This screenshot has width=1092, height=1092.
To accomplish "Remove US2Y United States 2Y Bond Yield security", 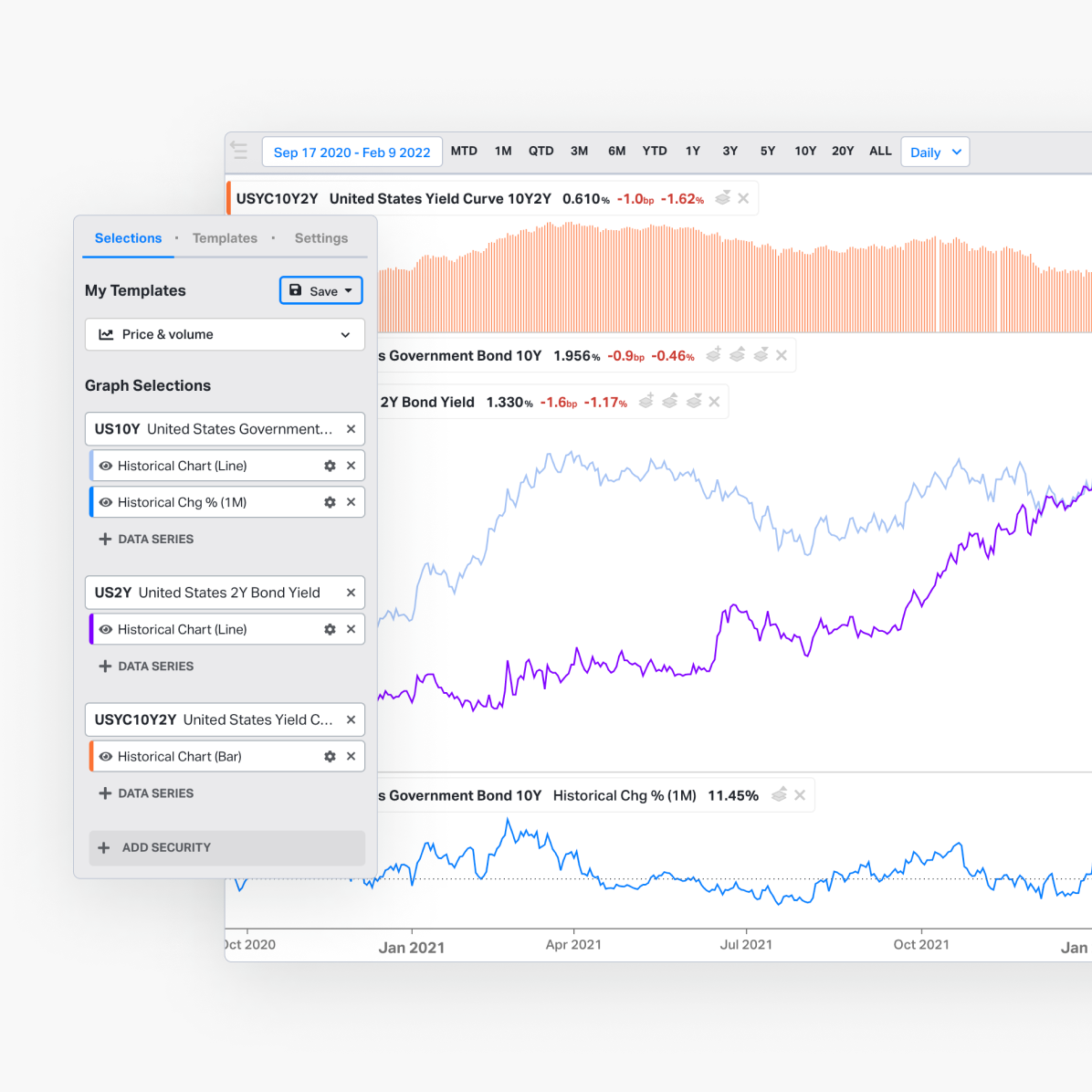I will click(x=351, y=593).
